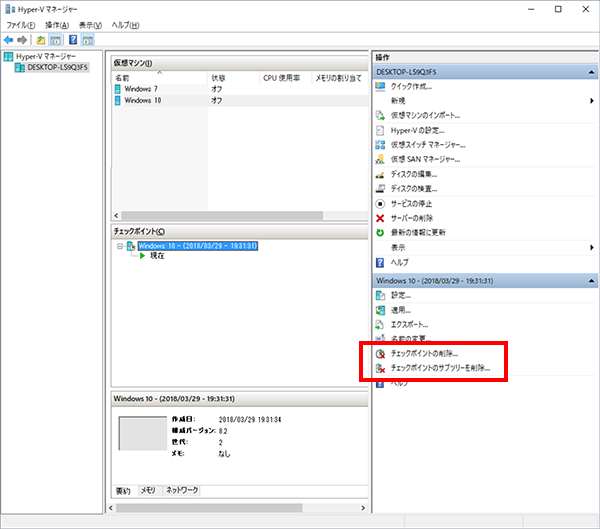Open the ヘルプ menu in menu bar
600x529 pixels.
point(125,25)
